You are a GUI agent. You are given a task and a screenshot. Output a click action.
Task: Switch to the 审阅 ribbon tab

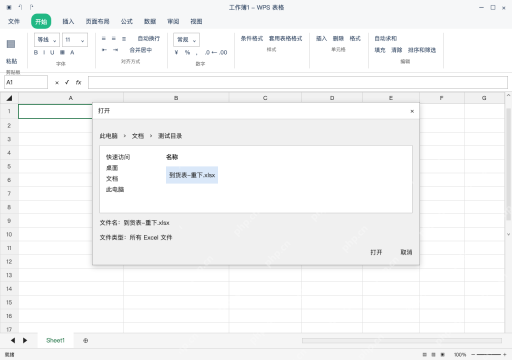[x=173, y=21]
